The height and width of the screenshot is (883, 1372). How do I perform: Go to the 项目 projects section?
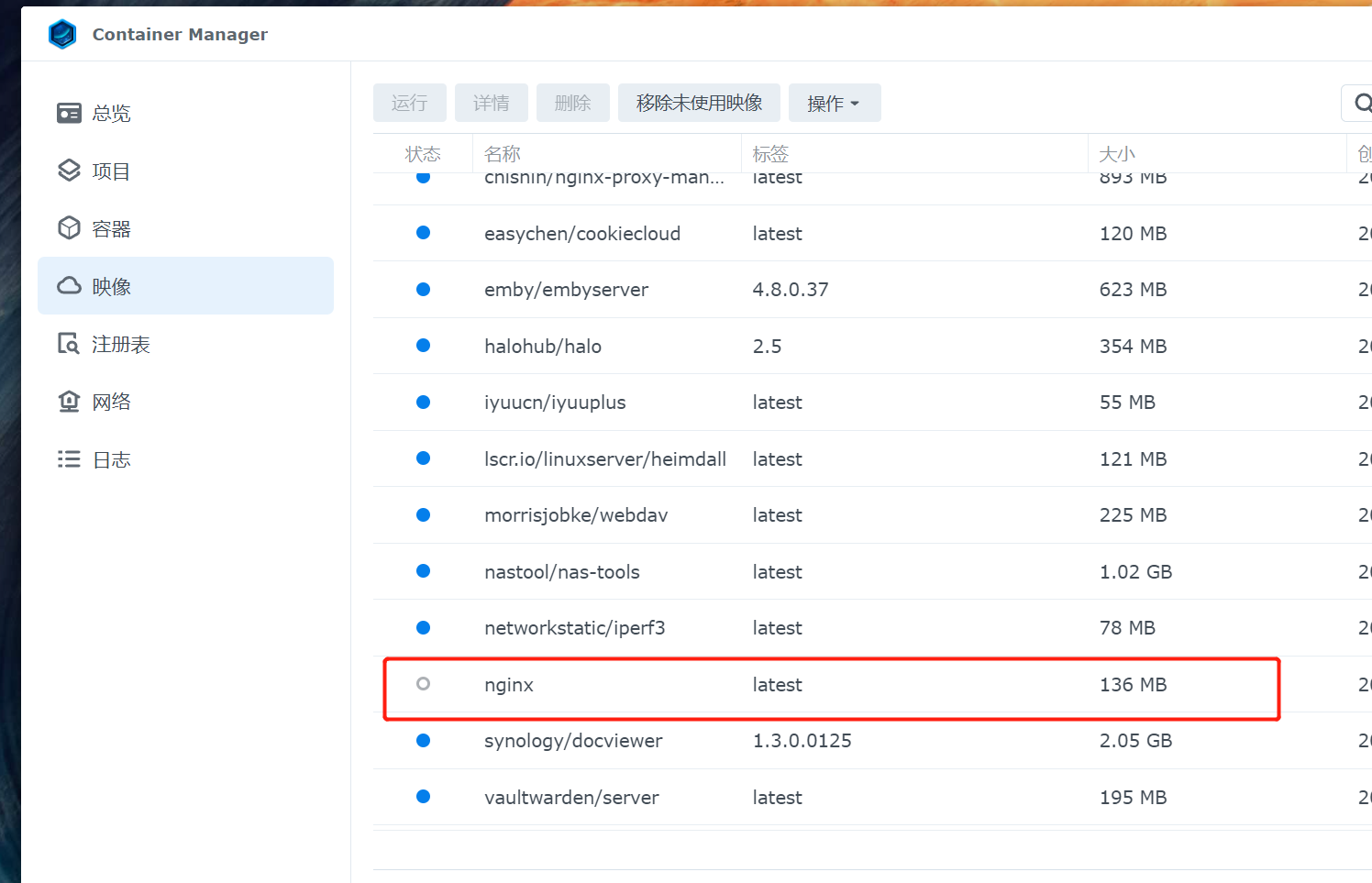(x=185, y=171)
